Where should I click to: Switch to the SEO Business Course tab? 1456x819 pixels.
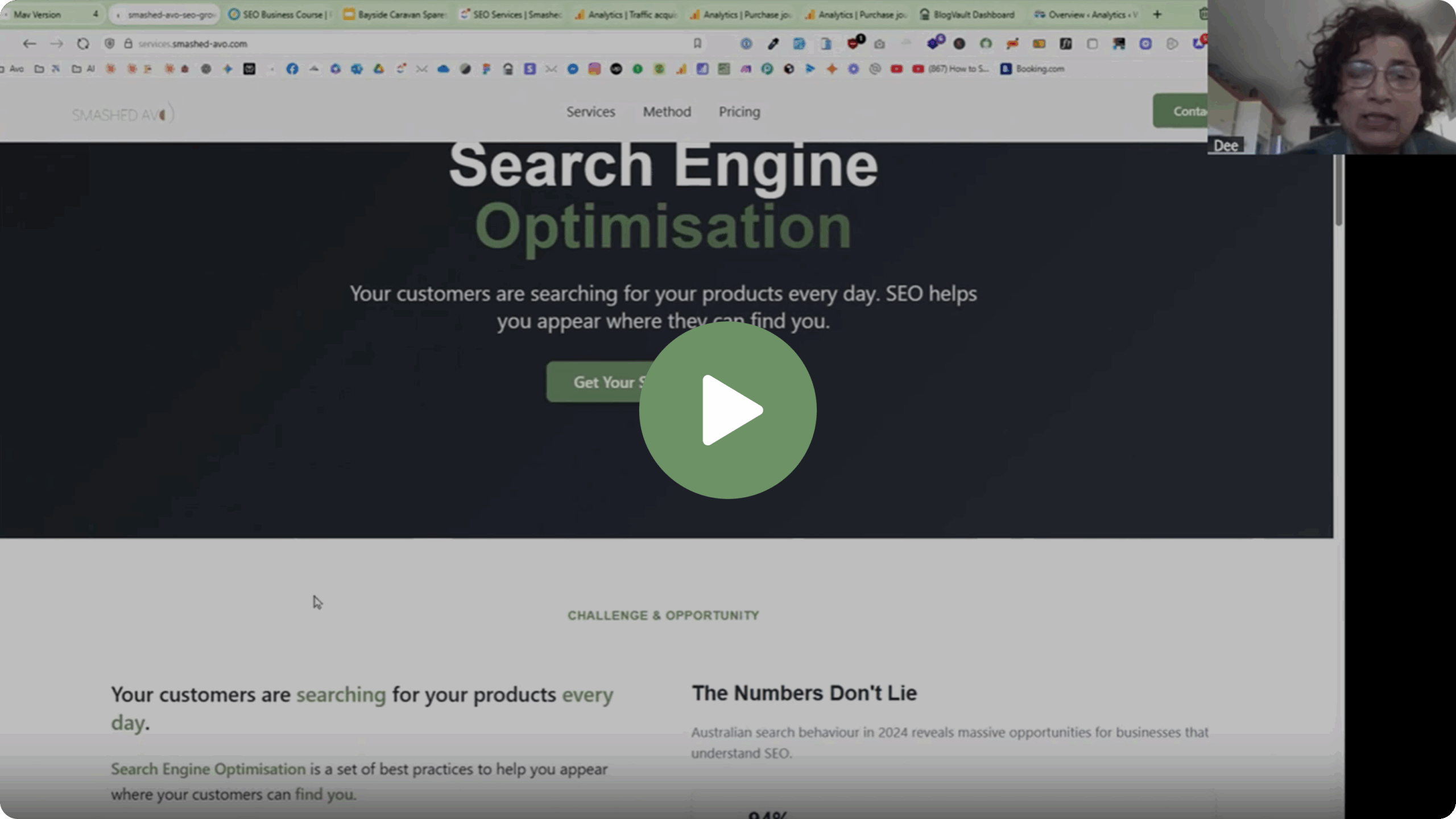280,14
